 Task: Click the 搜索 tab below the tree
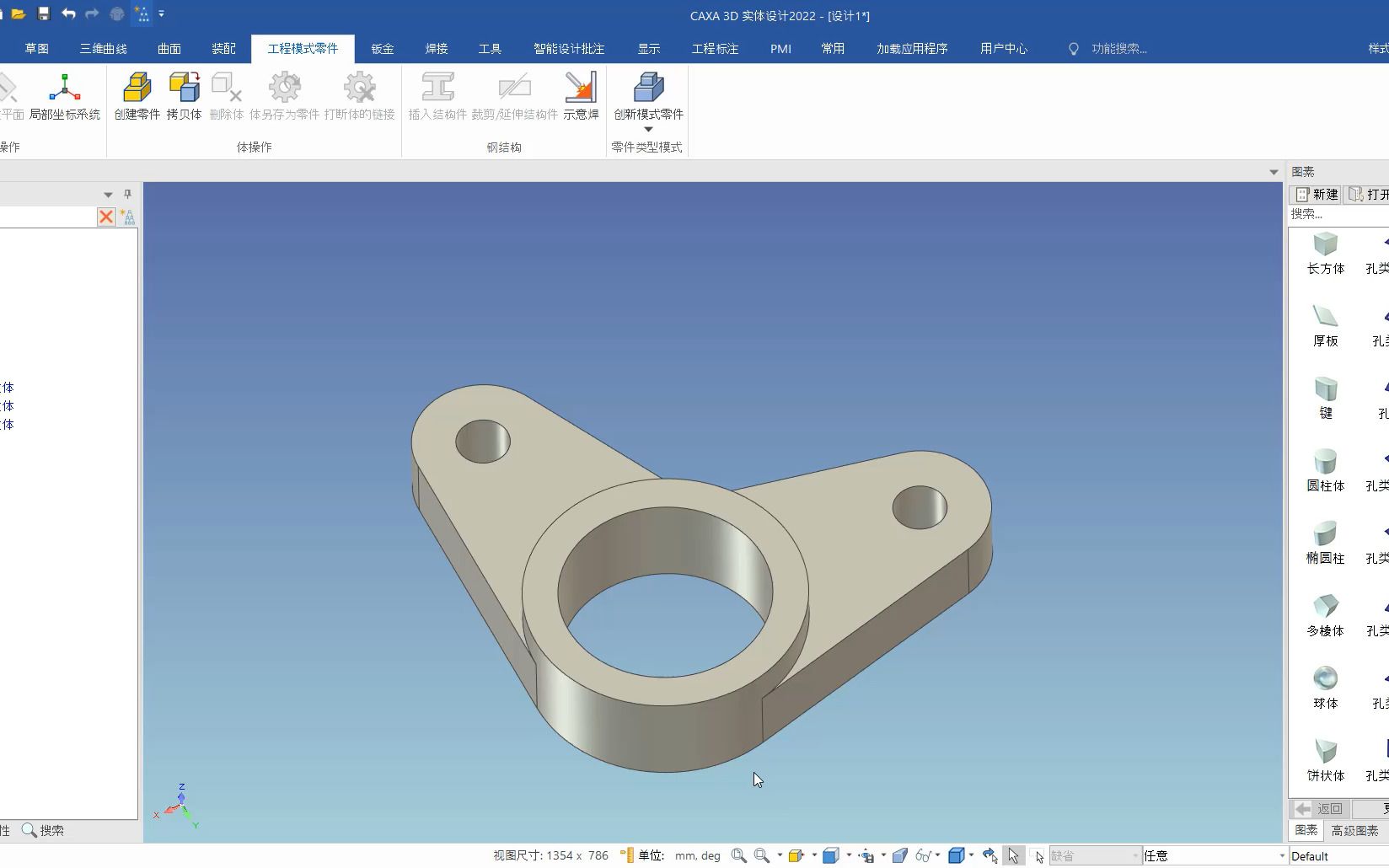[43, 831]
